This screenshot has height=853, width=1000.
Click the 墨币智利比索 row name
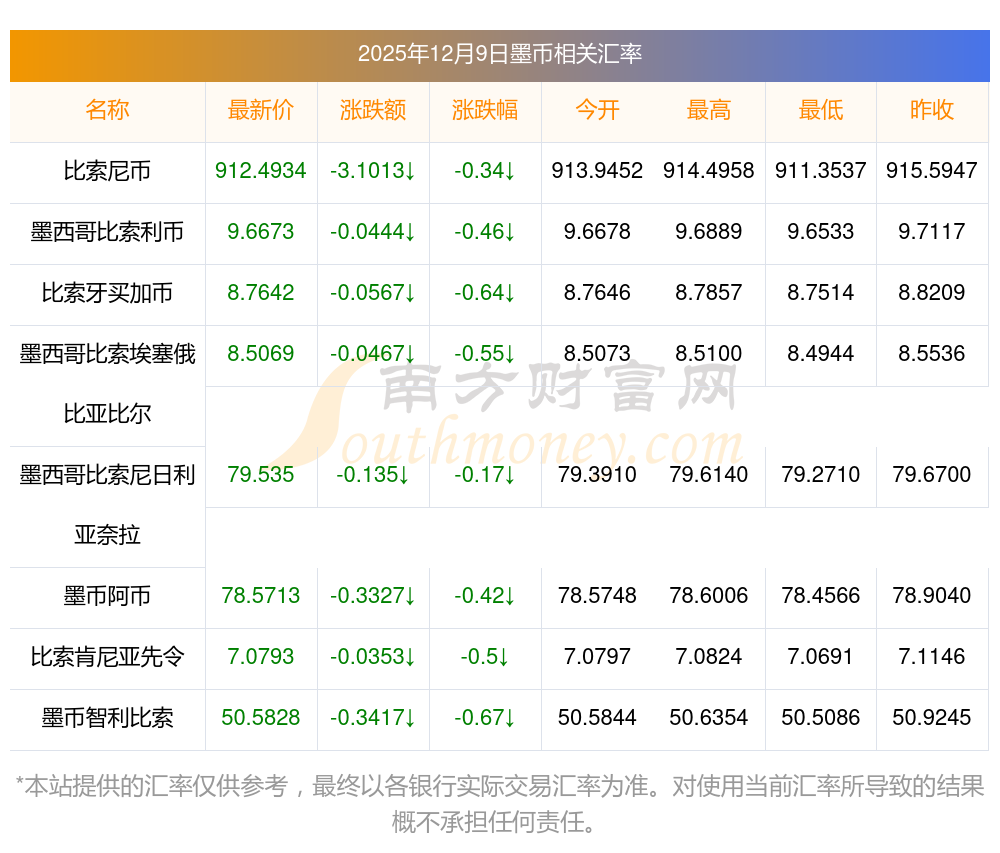107,718
